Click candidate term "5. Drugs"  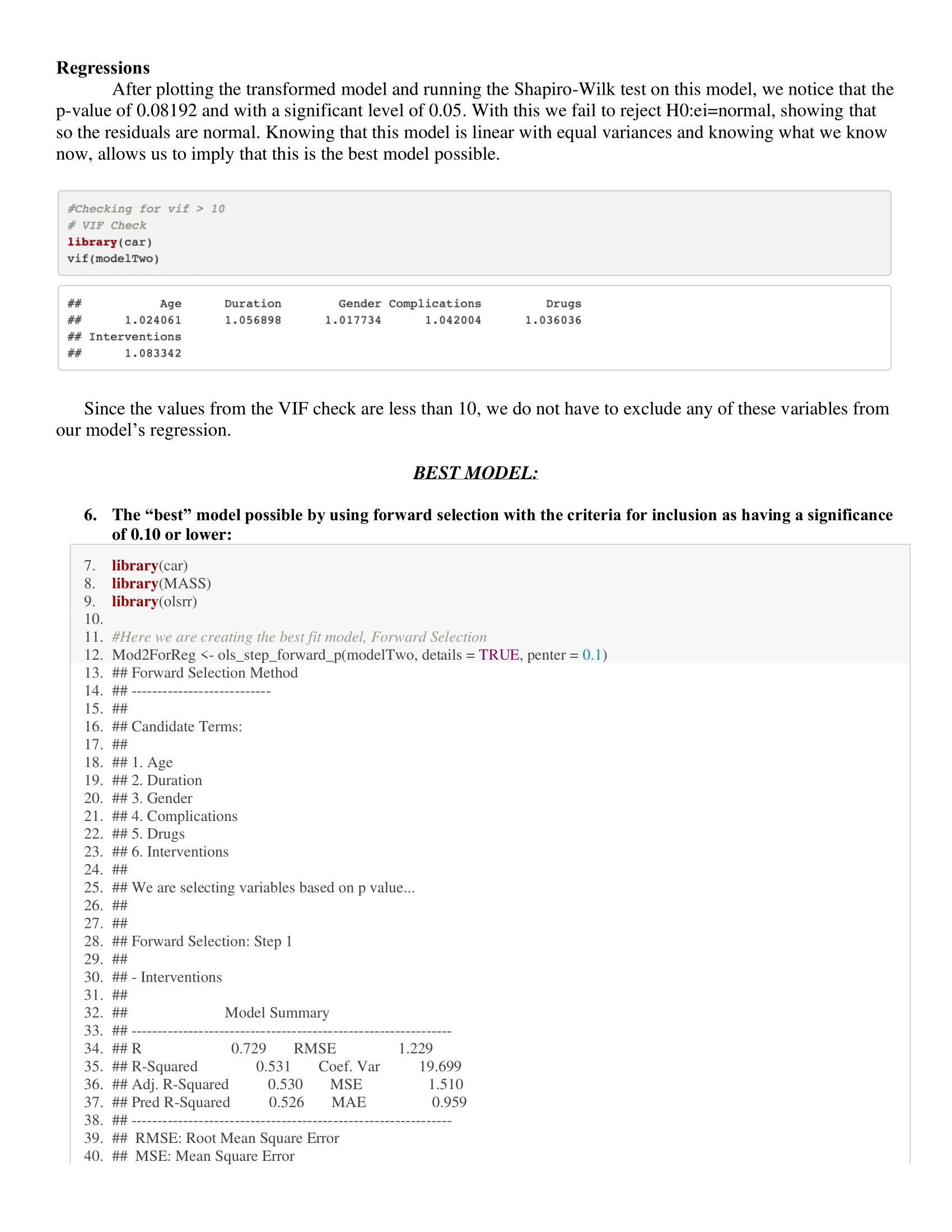[158, 834]
